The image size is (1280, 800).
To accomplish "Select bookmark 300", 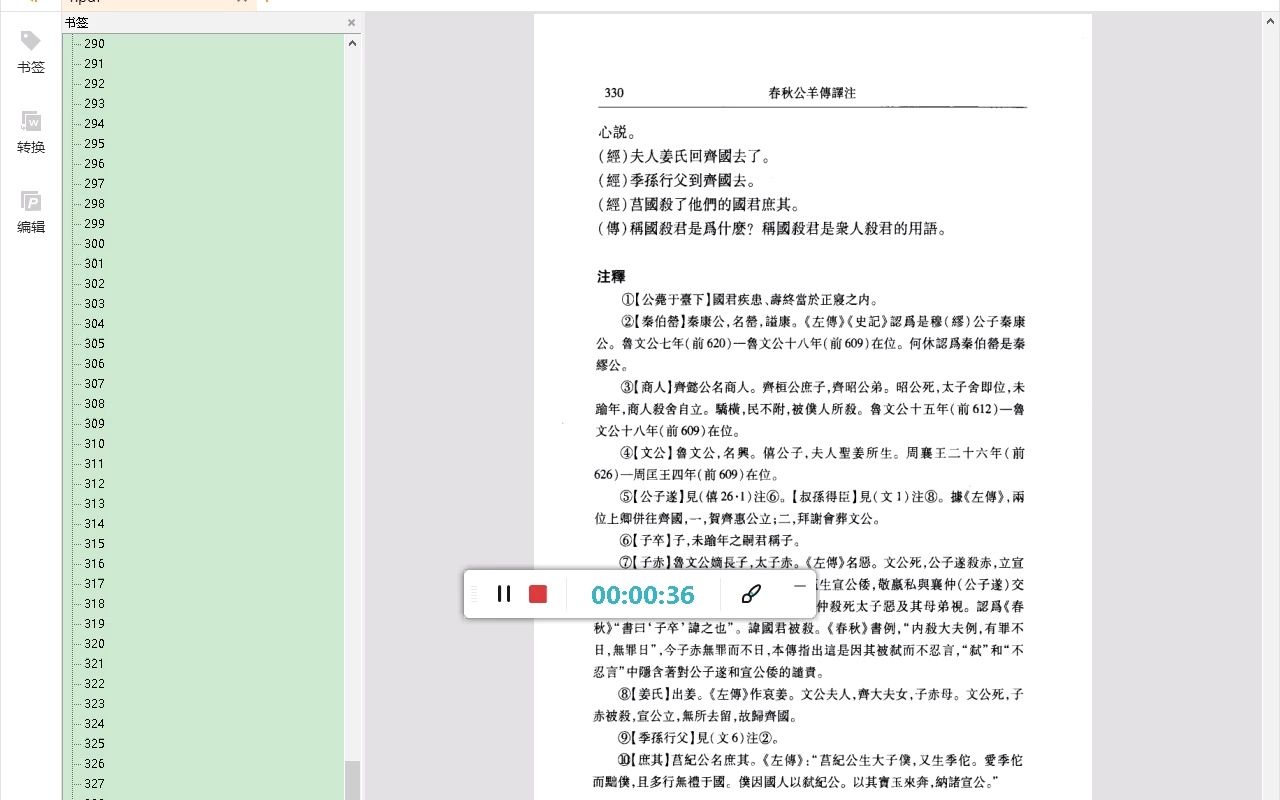I will (x=94, y=244).
